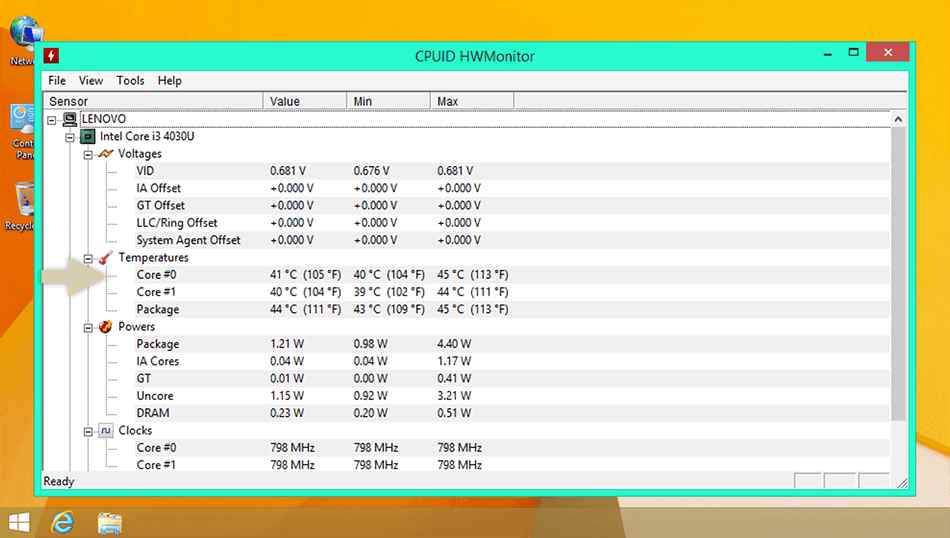Launch Internet Explorer from the taskbar

[x=62, y=522]
